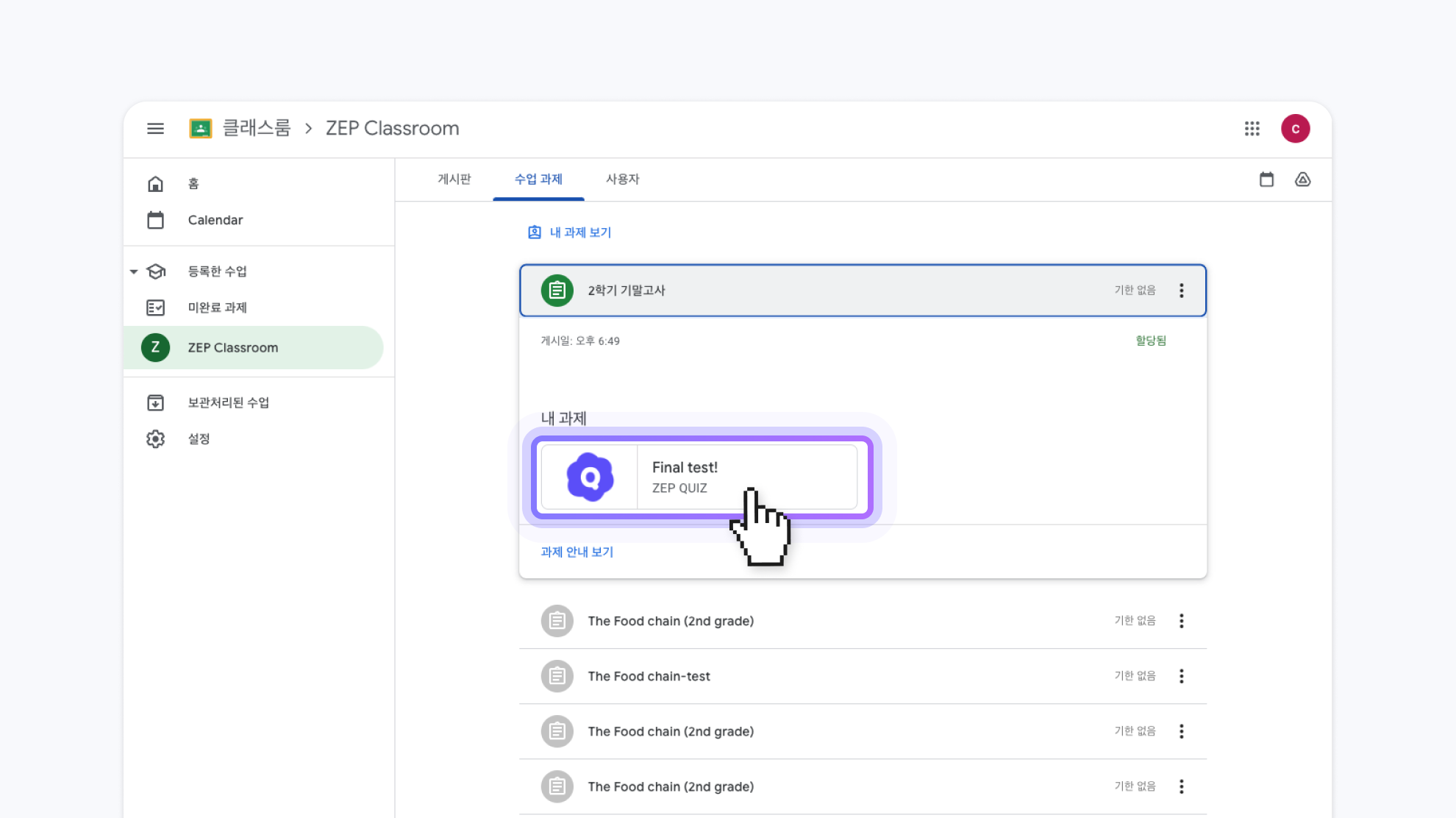
Task: Expand first The Food chain (2nd grade) assignment
Action: tap(670, 621)
